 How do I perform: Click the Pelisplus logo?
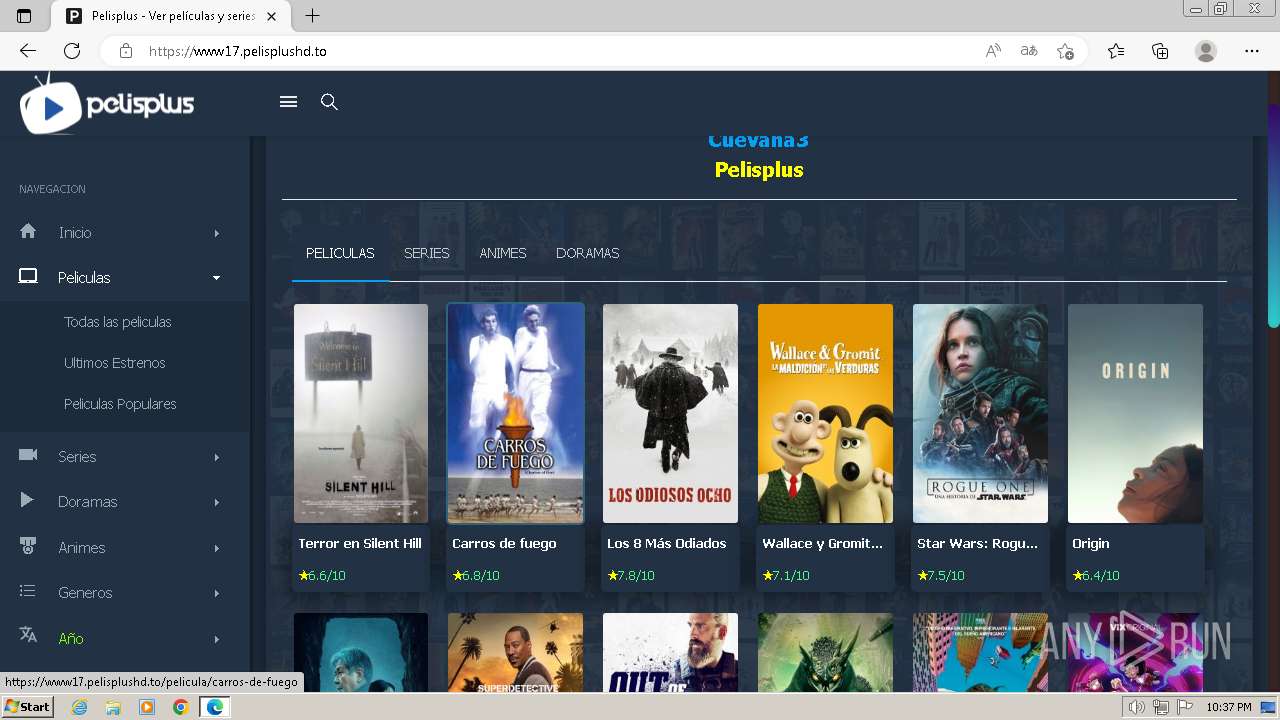(x=107, y=104)
